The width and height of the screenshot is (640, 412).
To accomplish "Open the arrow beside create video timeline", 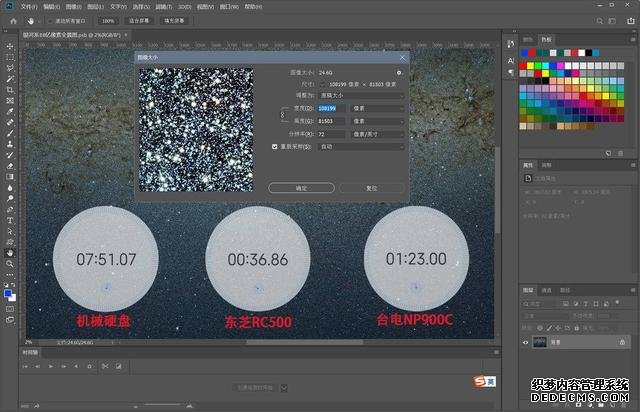I will (284, 388).
